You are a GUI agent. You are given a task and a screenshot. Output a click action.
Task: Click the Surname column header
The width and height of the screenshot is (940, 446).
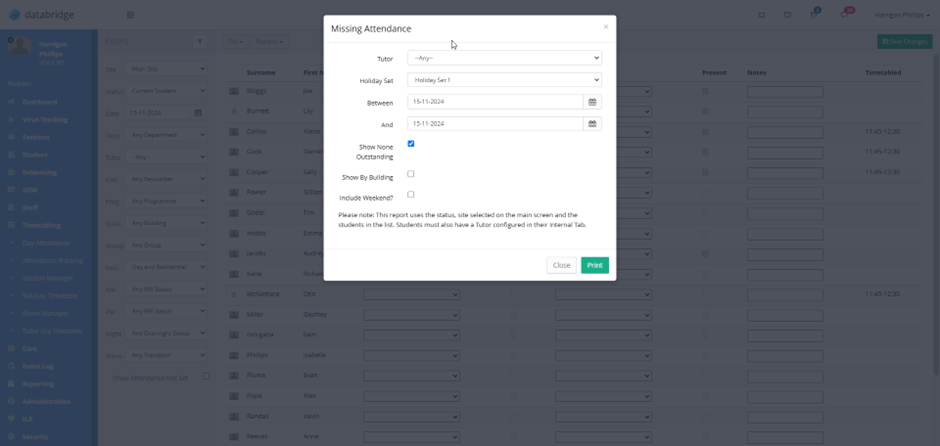pos(261,73)
